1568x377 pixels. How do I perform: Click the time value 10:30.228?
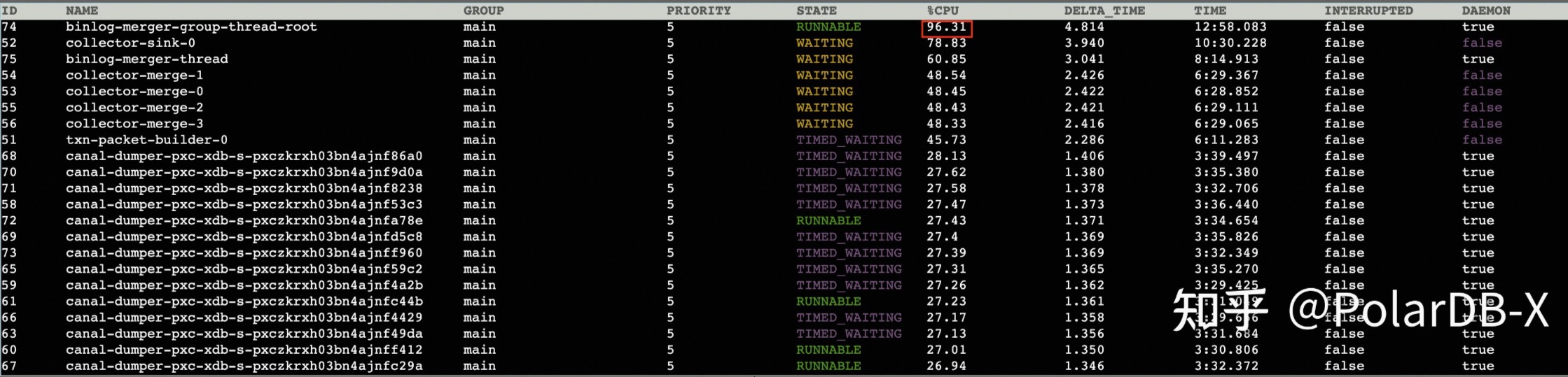1230,43
